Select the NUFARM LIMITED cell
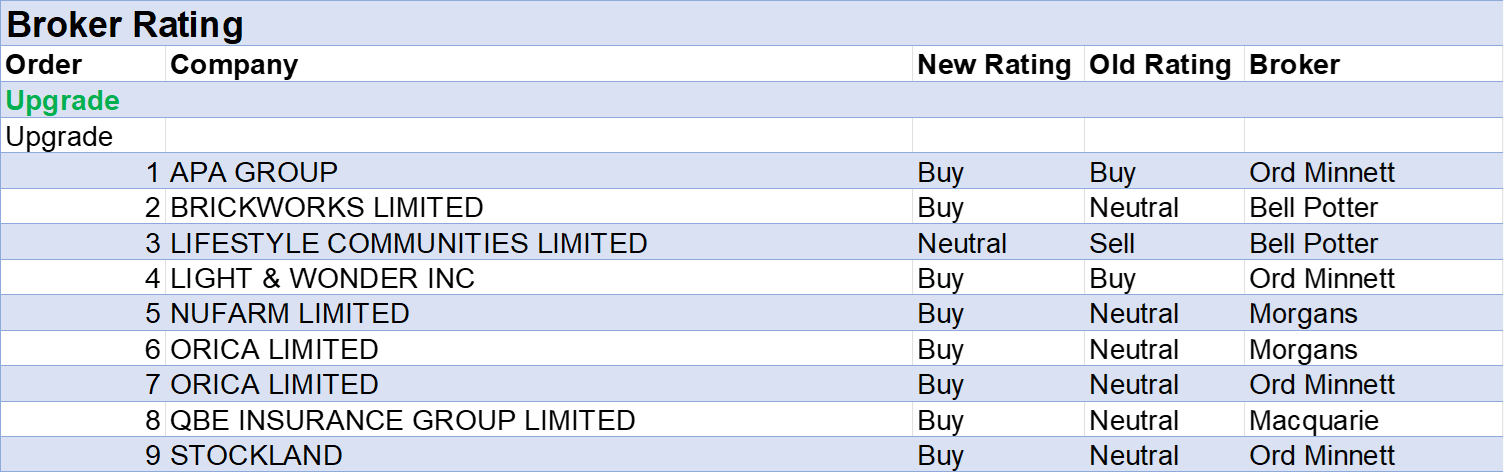Screen dimensions: 1504x473 click(x=290, y=313)
